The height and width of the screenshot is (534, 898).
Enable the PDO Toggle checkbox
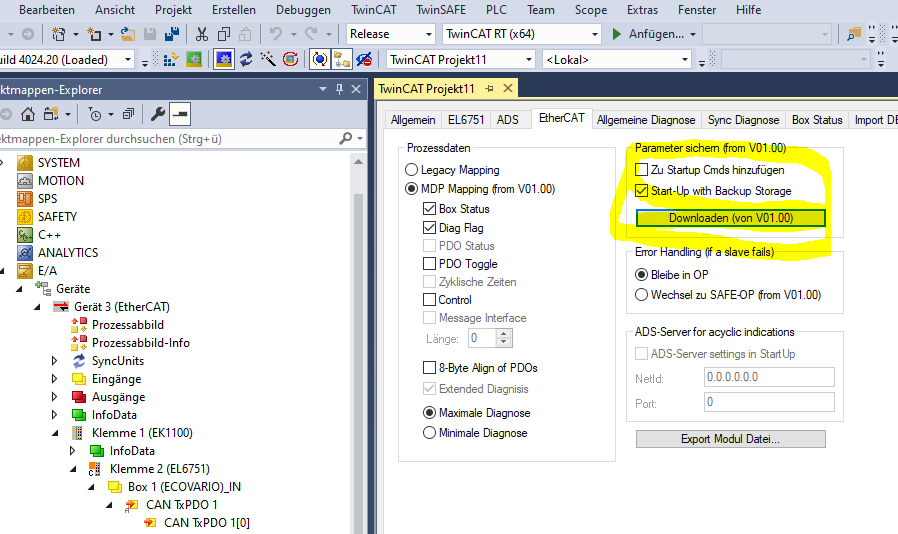click(x=430, y=264)
